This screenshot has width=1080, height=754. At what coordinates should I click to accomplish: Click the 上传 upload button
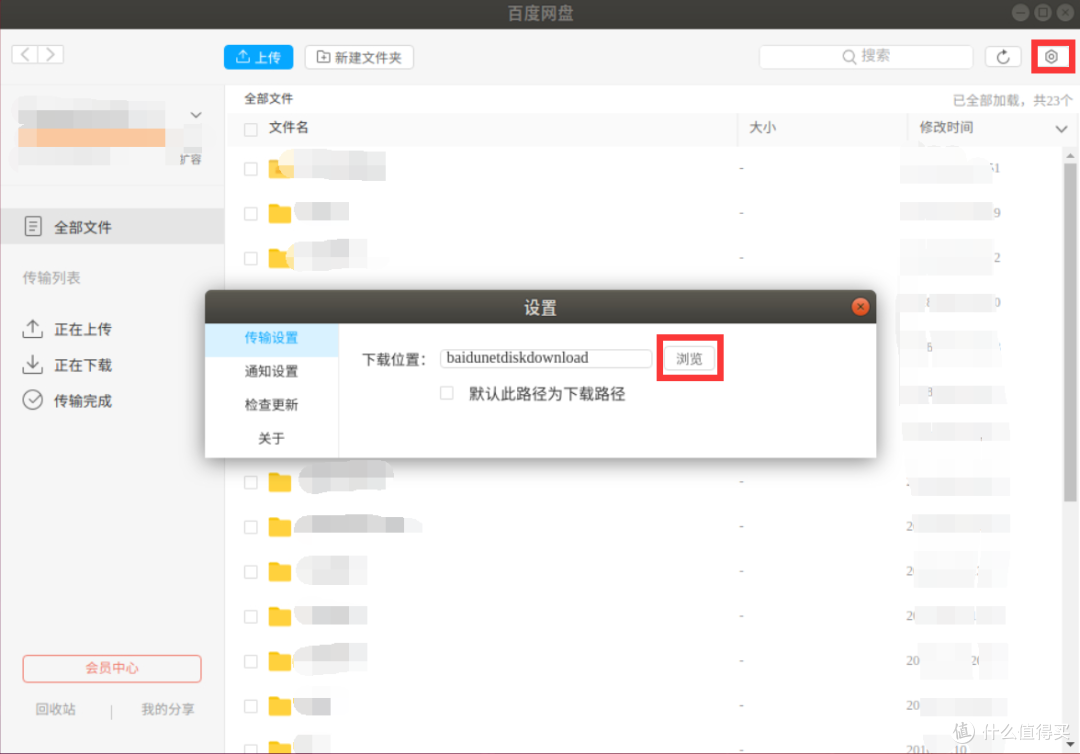pyautogui.click(x=258, y=57)
